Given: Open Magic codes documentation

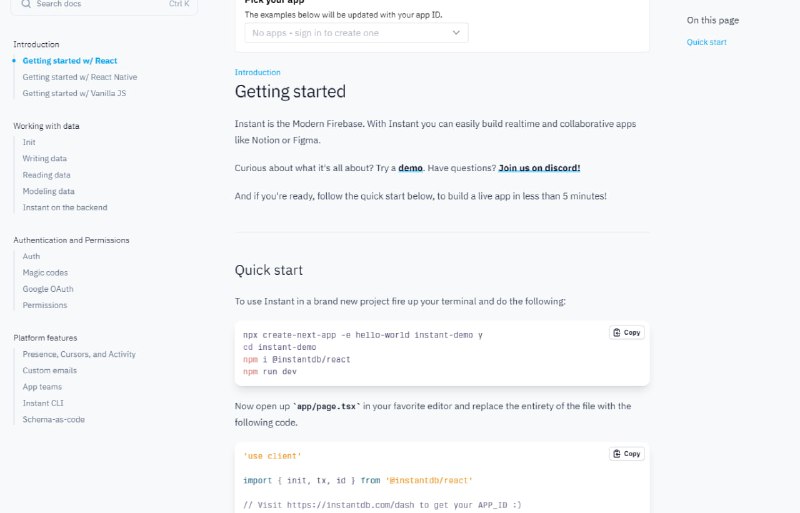Looking at the screenshot, I should coord(45,272).
